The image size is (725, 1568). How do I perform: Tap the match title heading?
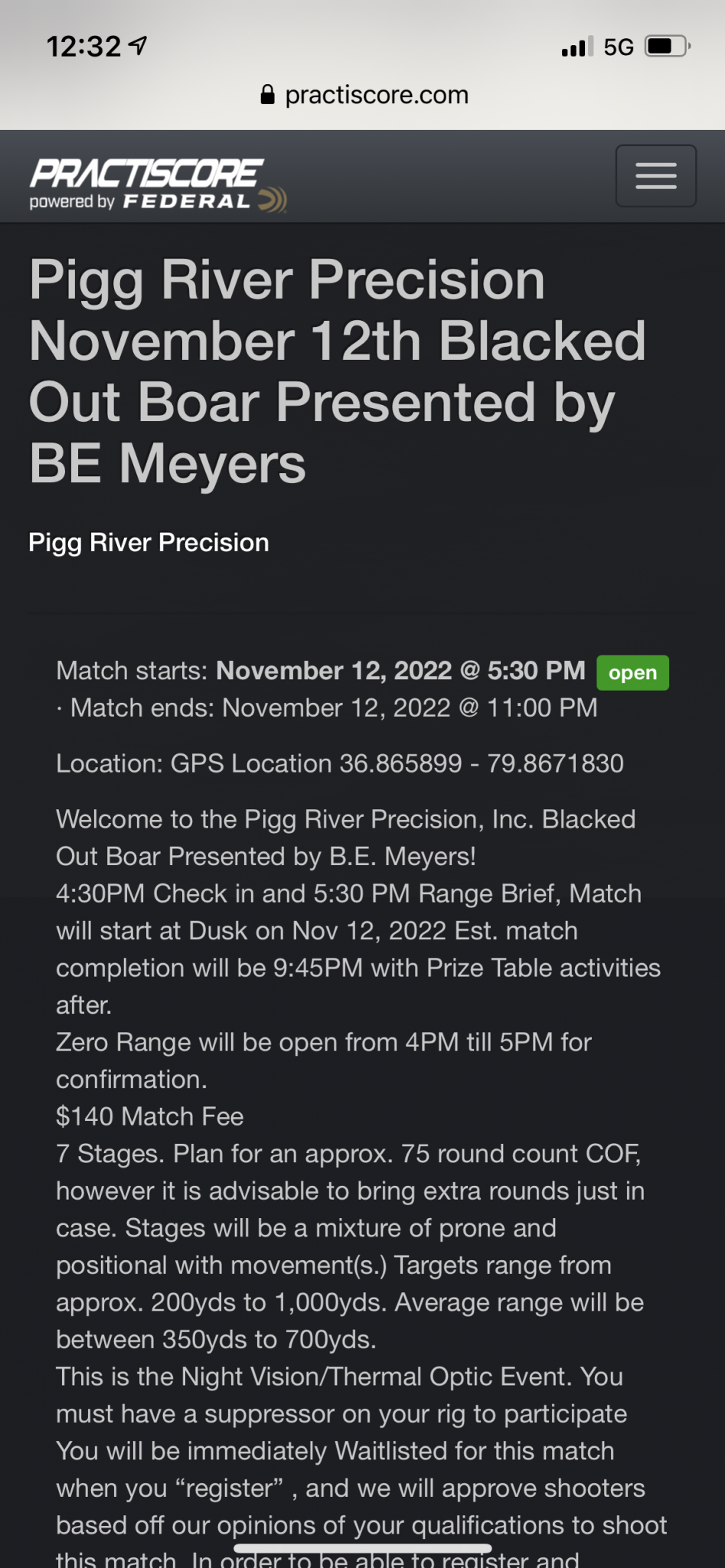338,371
